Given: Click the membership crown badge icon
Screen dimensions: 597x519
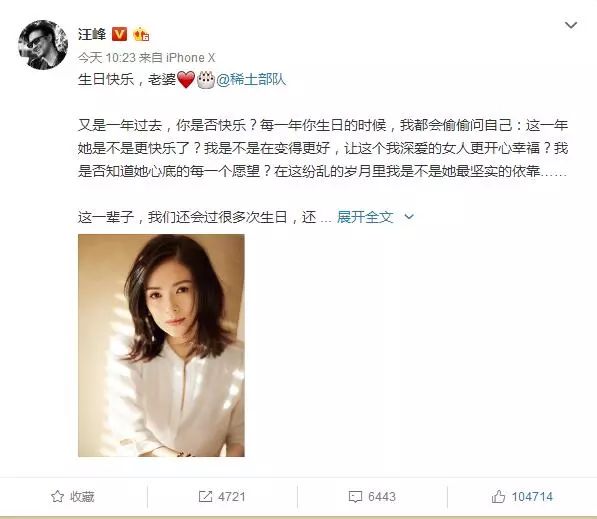Looking at the screenshot, I should (141, 35).
